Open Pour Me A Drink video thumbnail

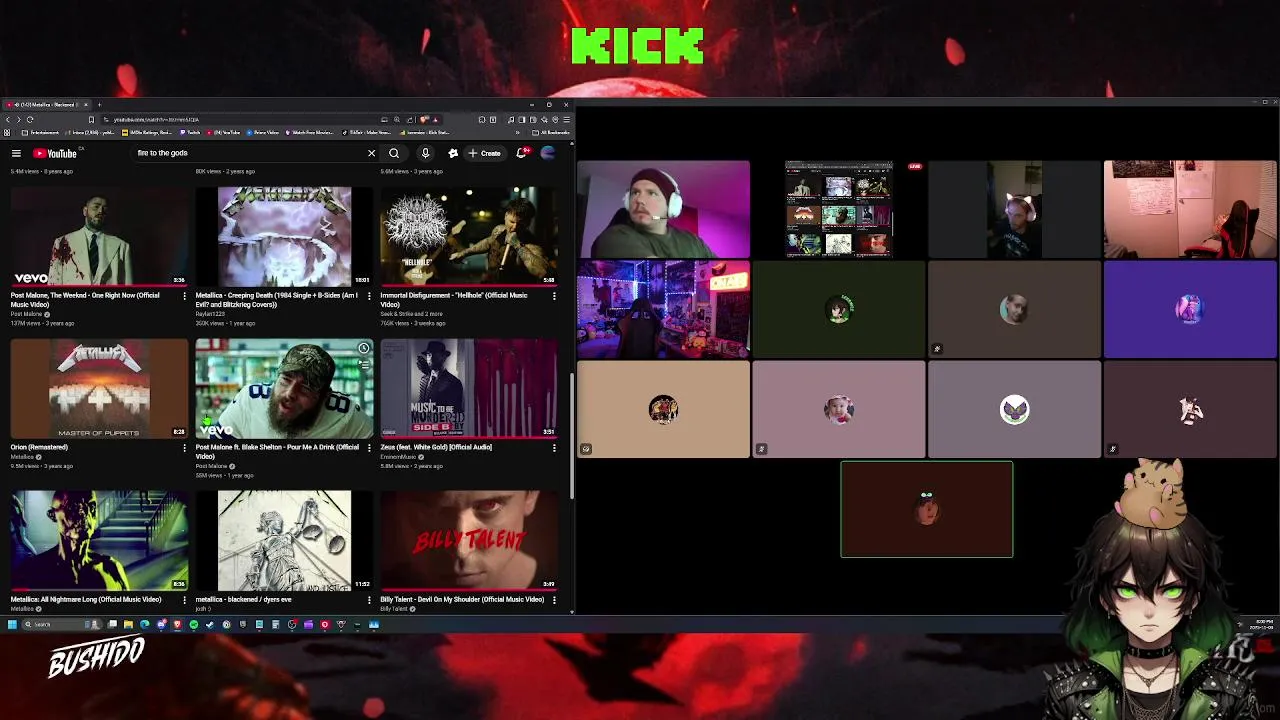point(284,388)
